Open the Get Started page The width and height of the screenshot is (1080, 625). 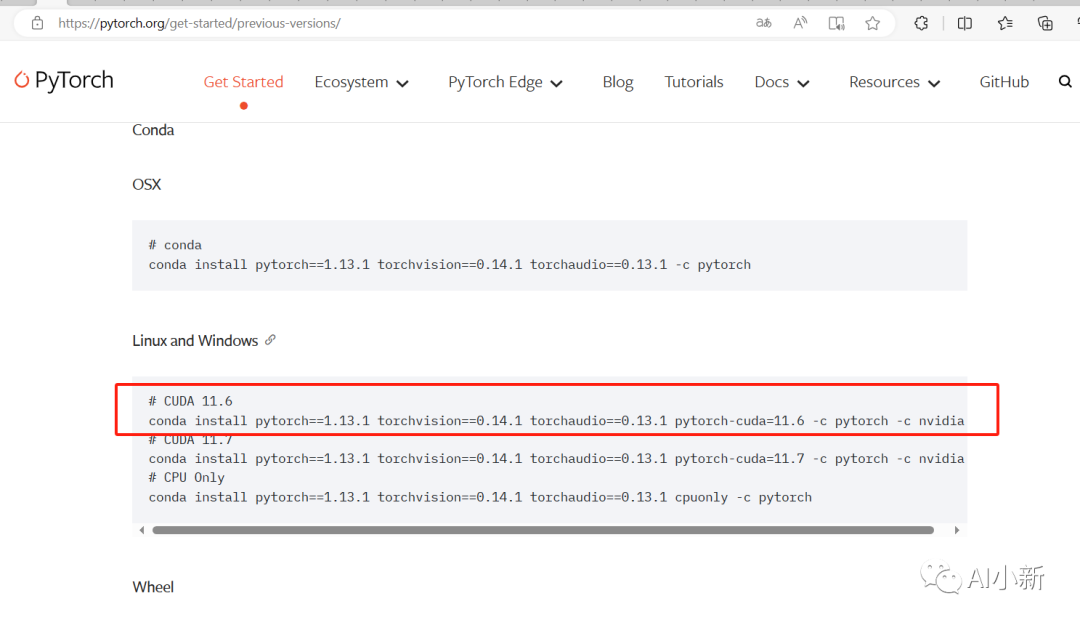243,82
